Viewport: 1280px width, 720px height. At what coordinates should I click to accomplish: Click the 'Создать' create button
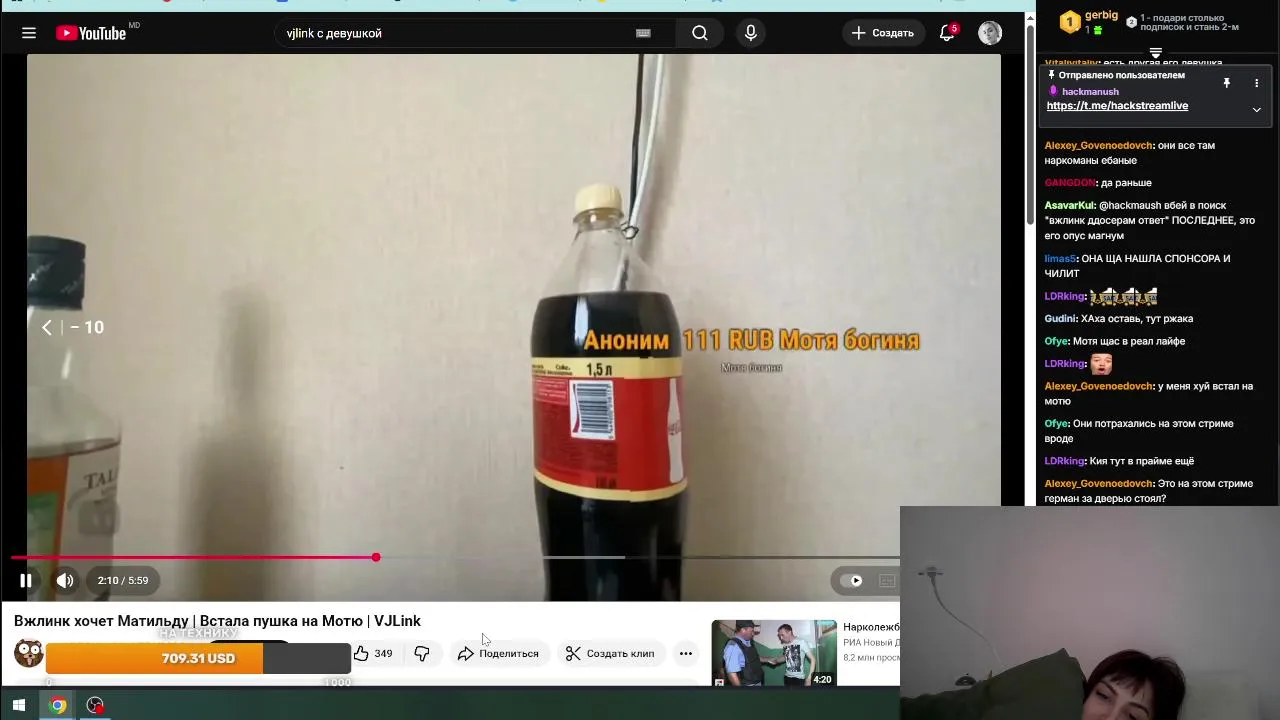pos(882,33)
